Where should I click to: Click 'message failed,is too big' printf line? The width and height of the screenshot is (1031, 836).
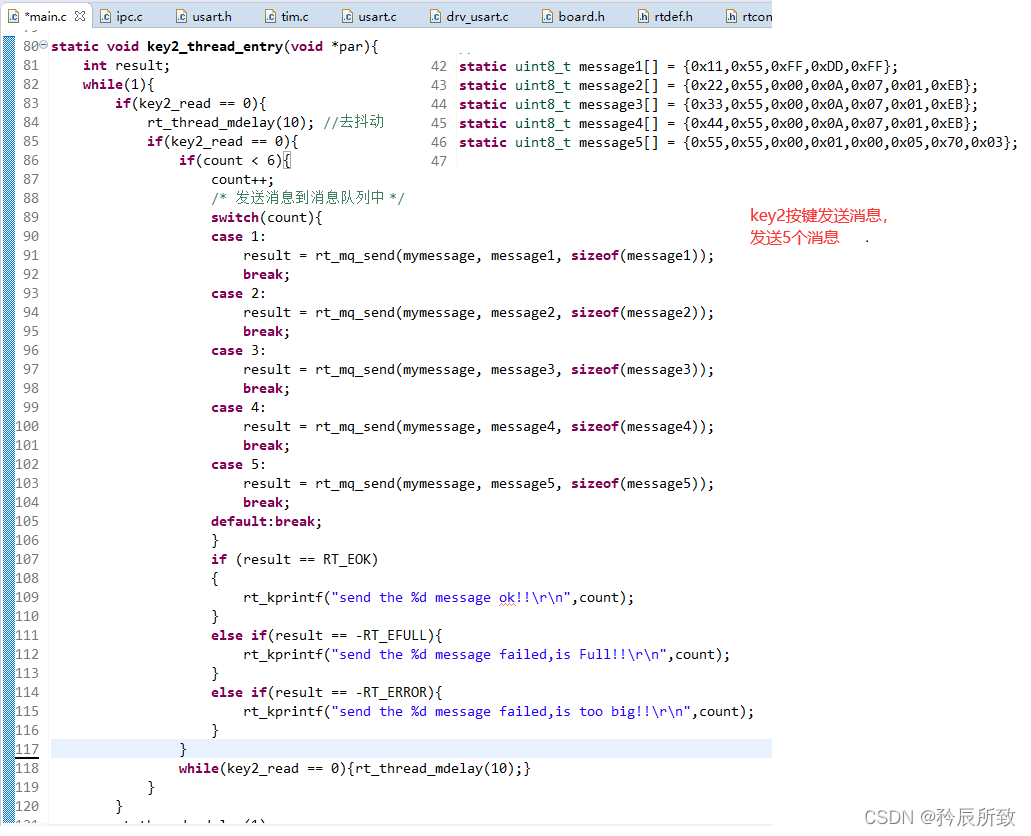[498, 712]
